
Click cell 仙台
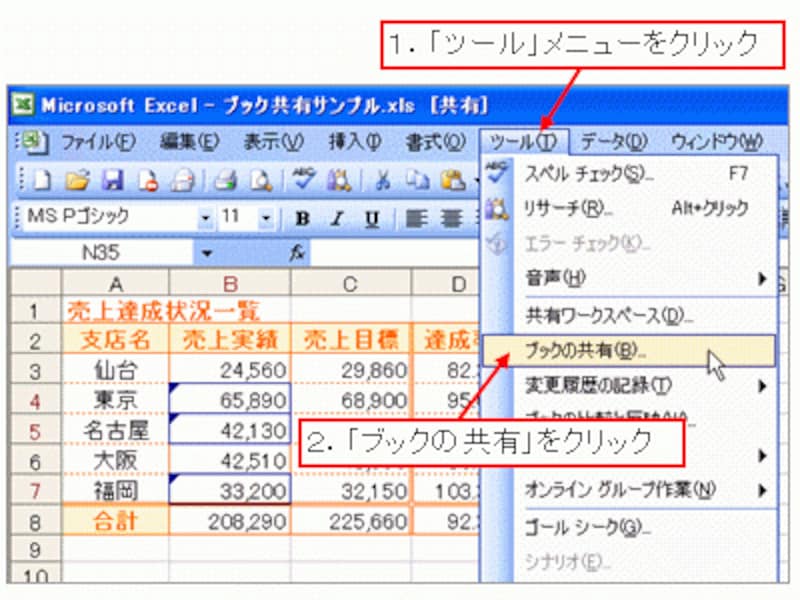tap(115, 370)
